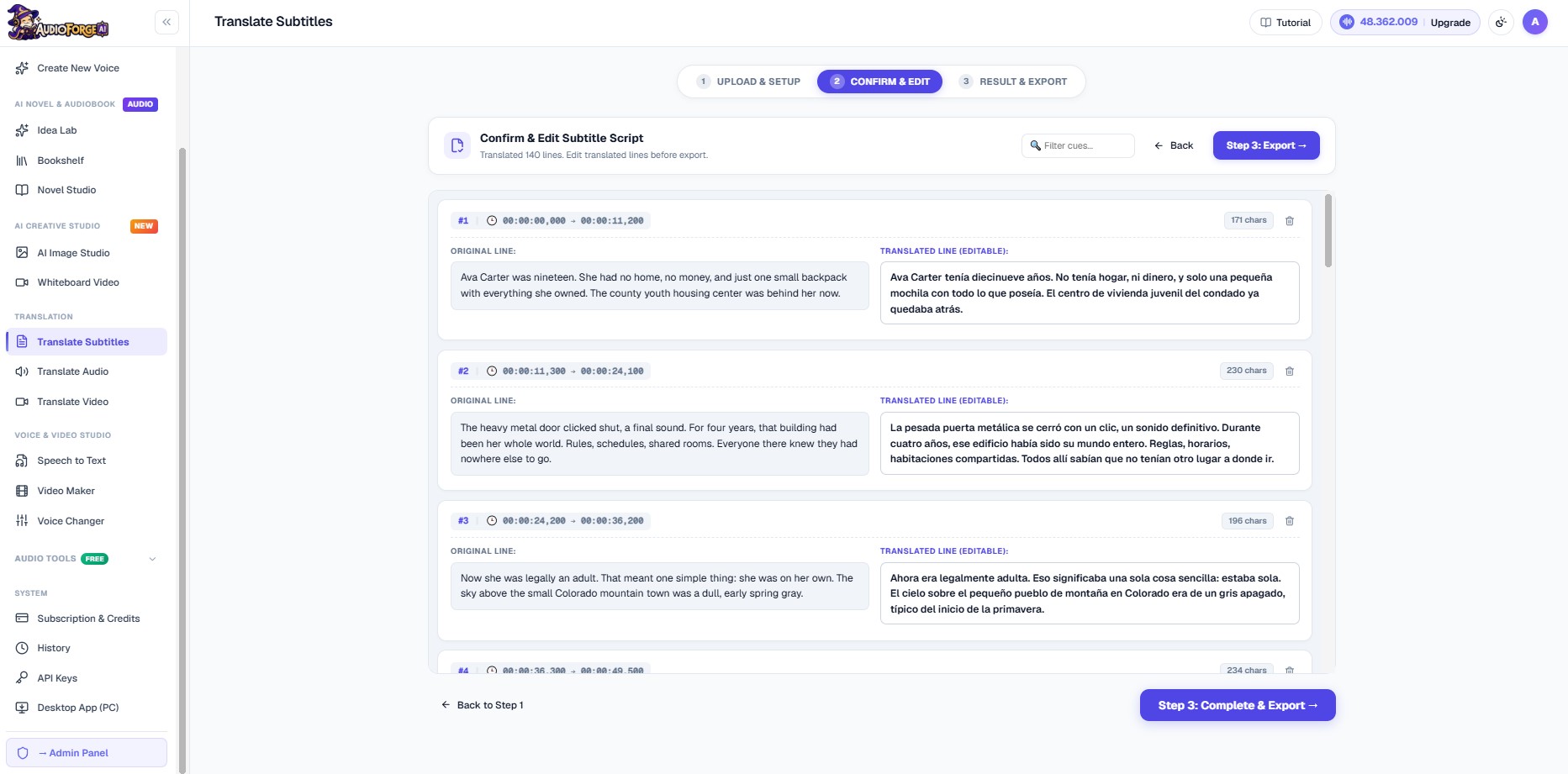The image size is (1568, 774).
Task: Delete subtitle cue #2 with trash icon
Action: pos(1290,371)
